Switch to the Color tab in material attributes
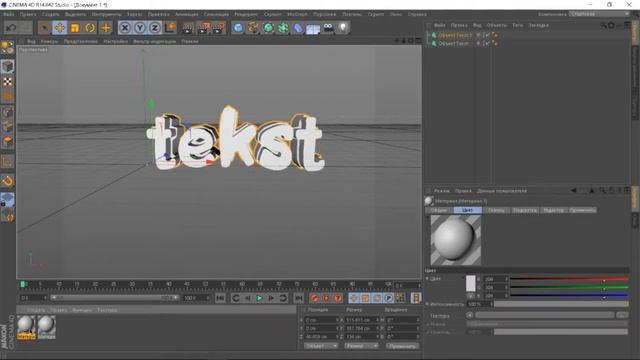 [x=467, y=210]
